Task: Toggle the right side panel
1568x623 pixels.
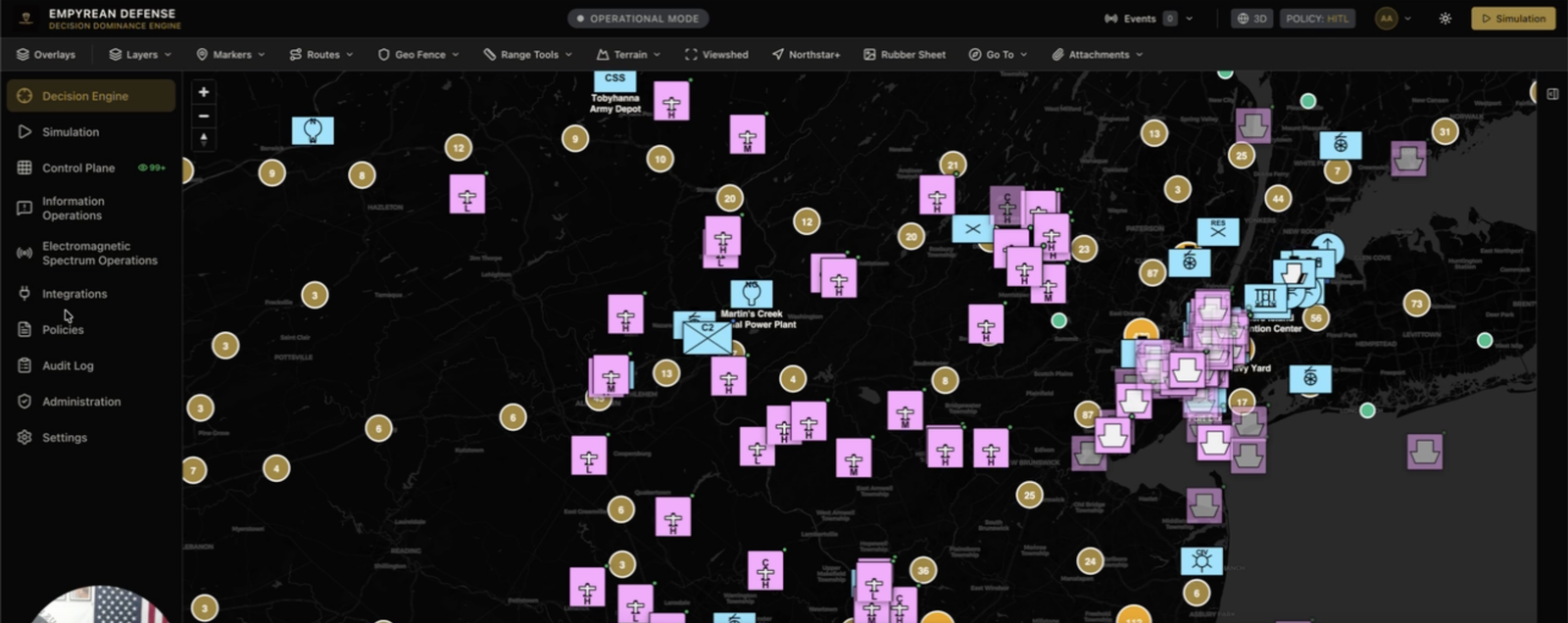Action: (1552, 94)
